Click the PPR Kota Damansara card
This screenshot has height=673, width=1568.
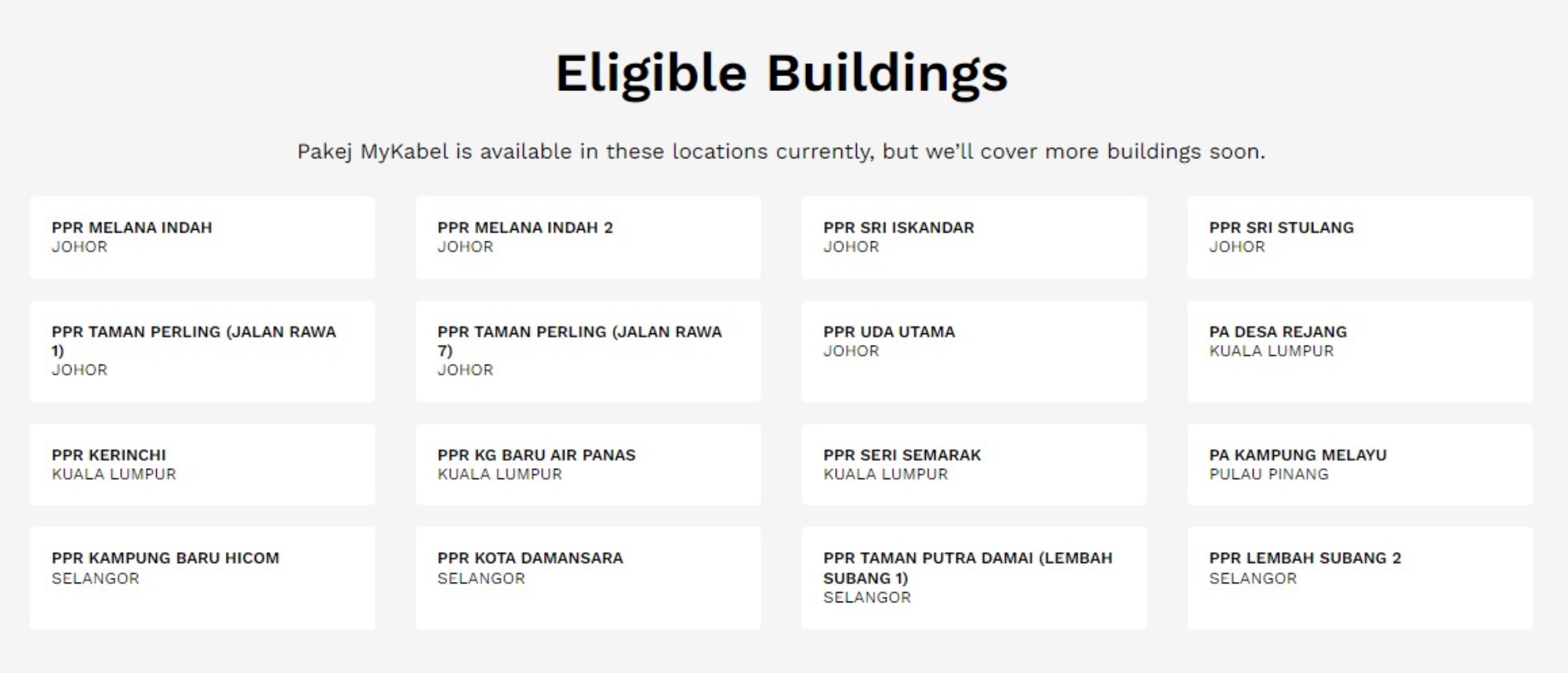point(588,578)
